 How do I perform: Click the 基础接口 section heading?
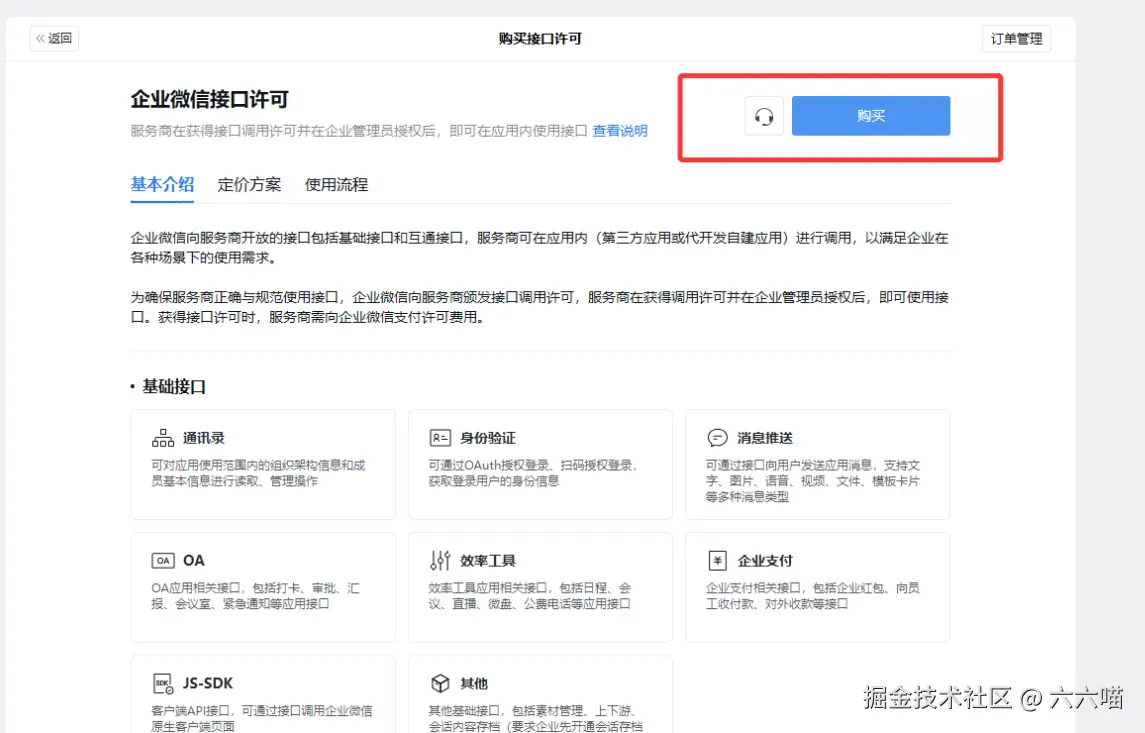[174, 386]
